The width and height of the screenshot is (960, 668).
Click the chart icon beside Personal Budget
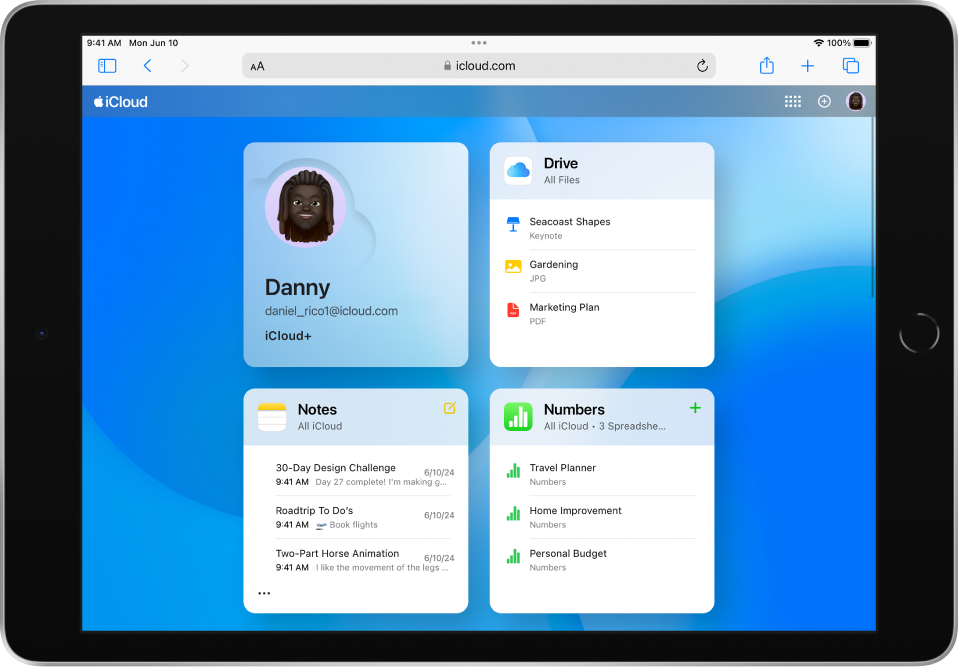(513, 556)
